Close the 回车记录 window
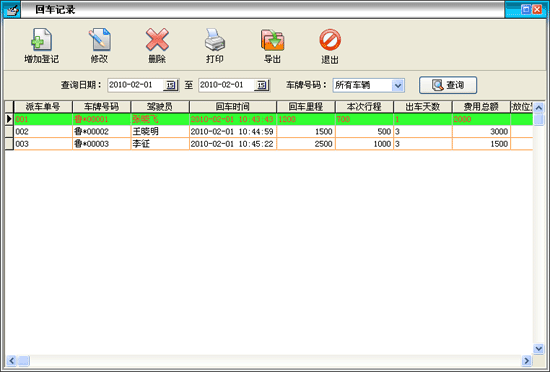This screenshot has height=372, width=550. [537, 9]
